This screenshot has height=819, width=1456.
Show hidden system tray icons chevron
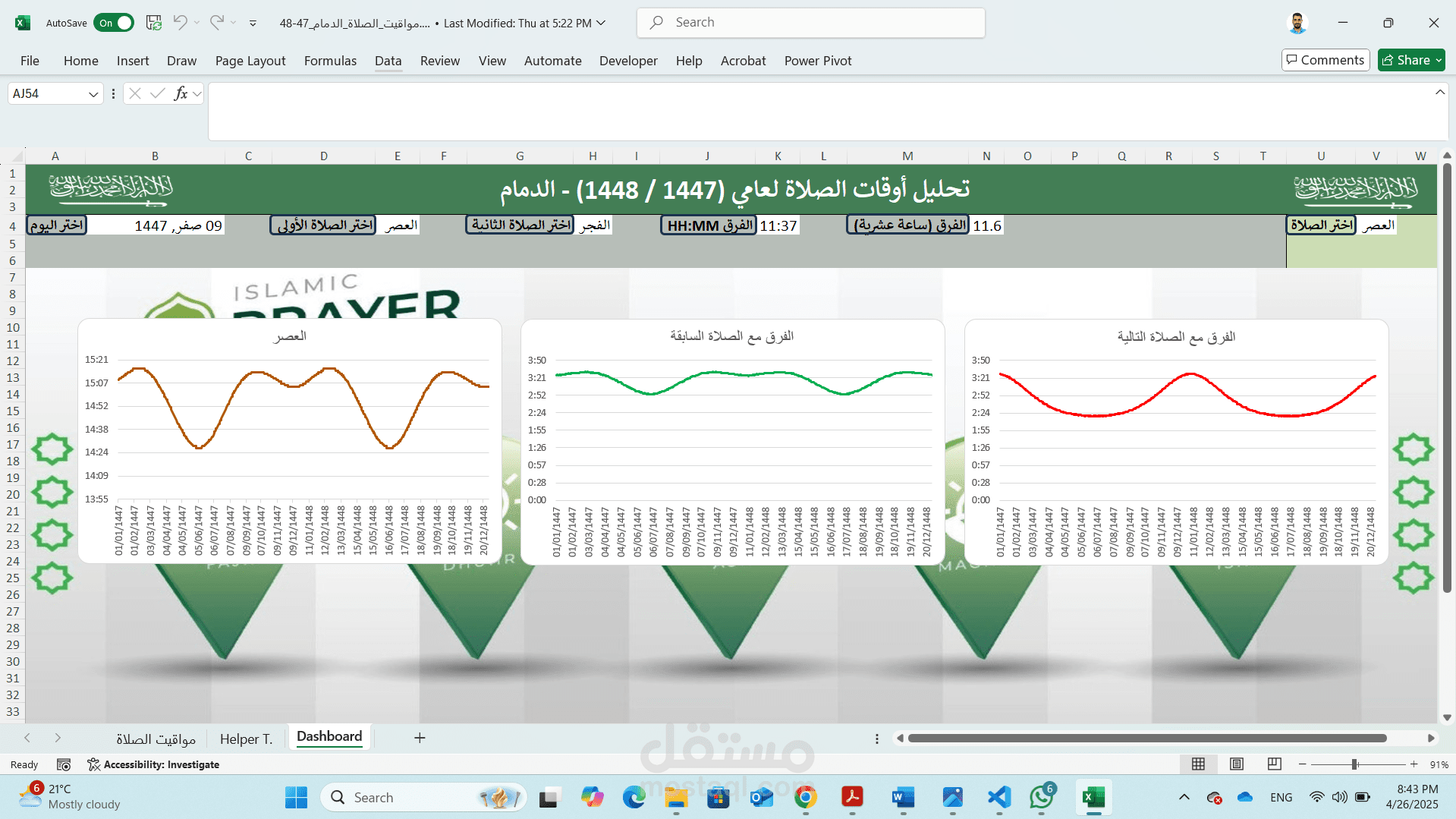point(1184,797)
